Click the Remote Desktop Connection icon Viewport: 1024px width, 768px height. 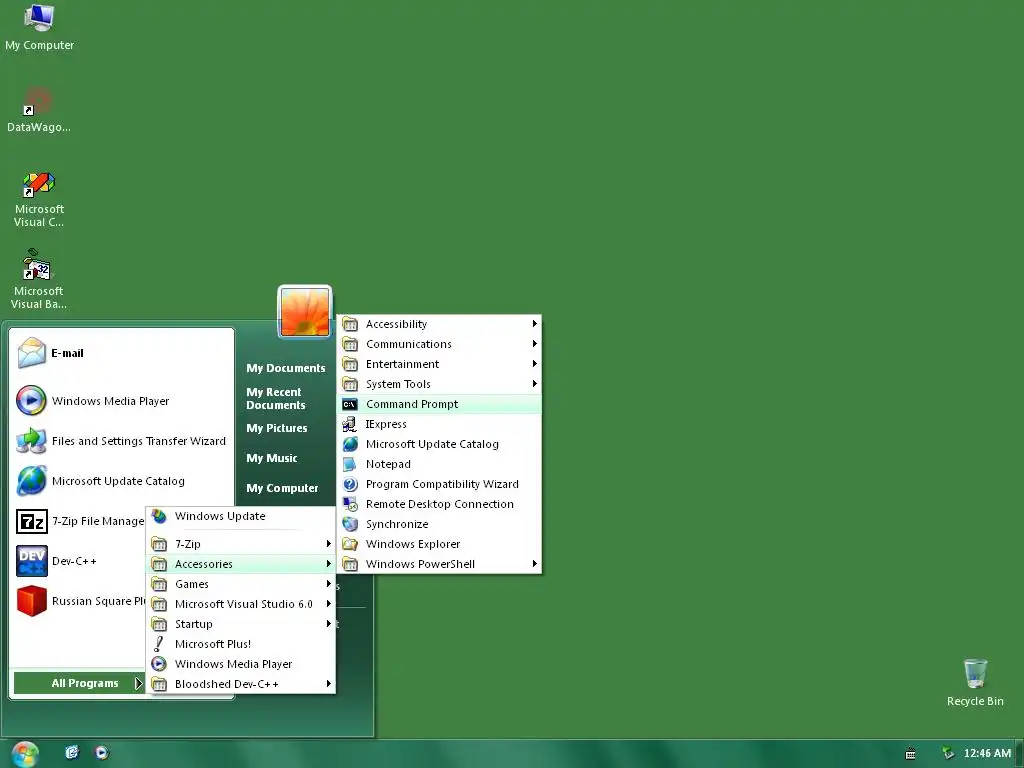tap(350, 504)
